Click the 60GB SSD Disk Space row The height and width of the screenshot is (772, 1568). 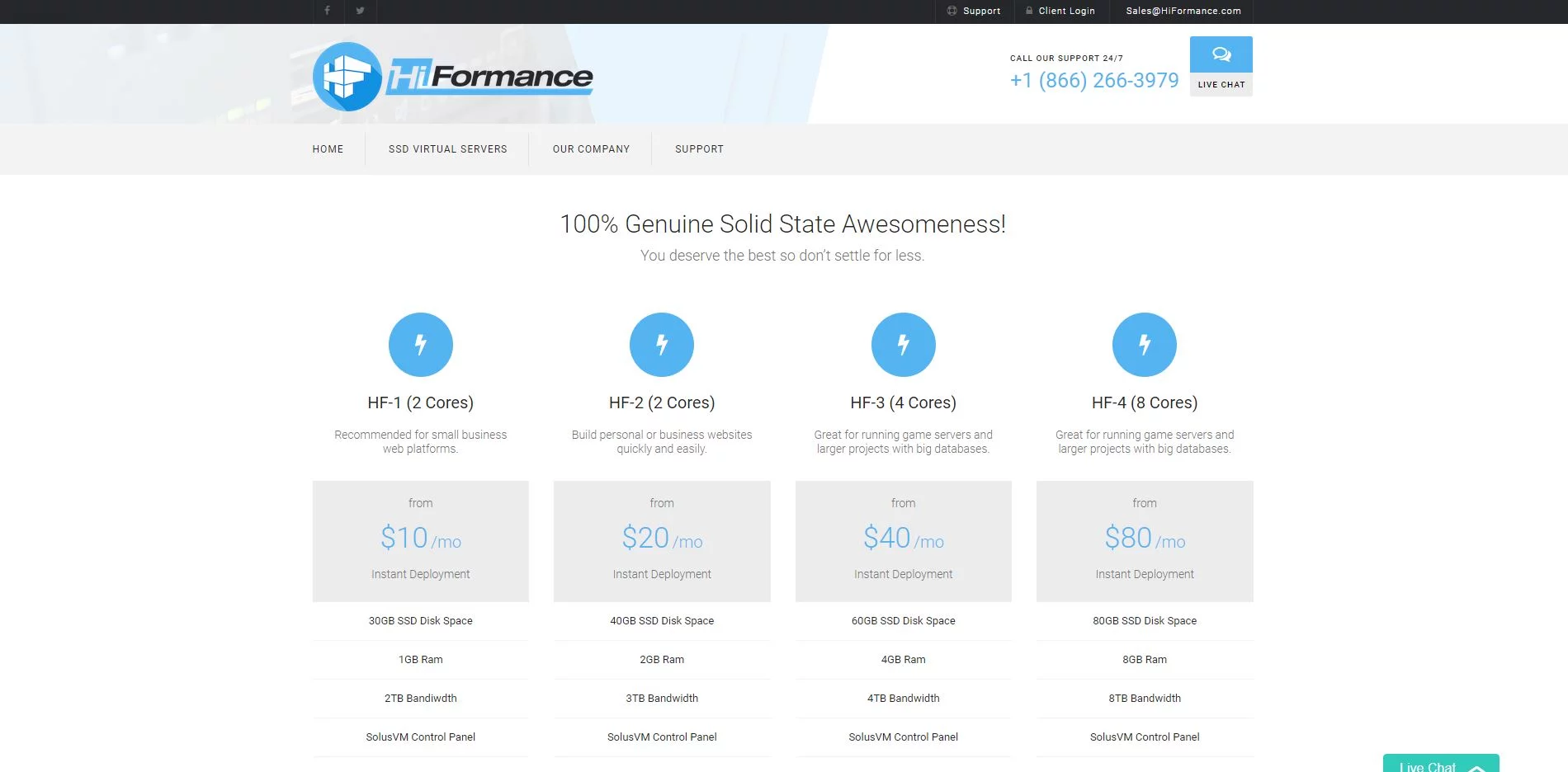pyautogui.click(x=904, y=621)
